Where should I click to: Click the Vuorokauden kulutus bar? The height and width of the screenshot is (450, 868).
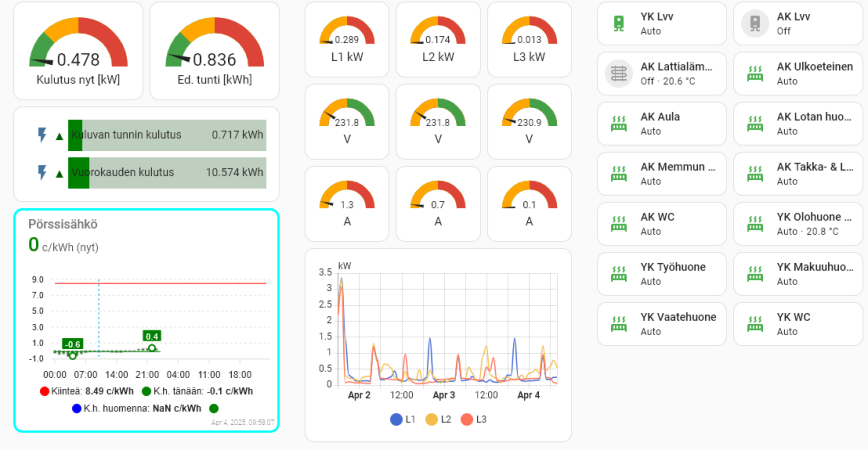166,172
